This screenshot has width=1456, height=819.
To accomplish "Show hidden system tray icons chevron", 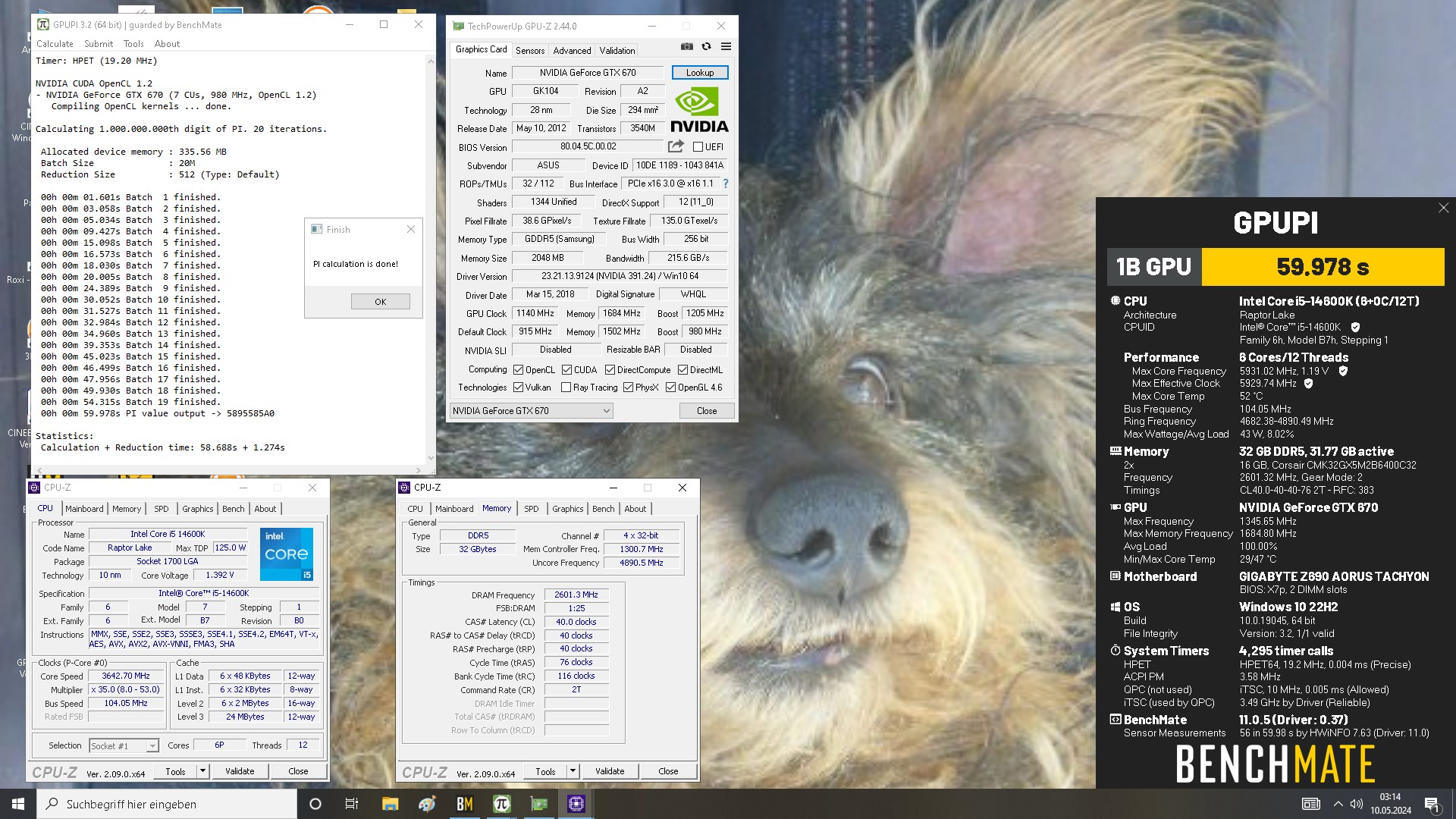I will click(x=1338, y=804).
